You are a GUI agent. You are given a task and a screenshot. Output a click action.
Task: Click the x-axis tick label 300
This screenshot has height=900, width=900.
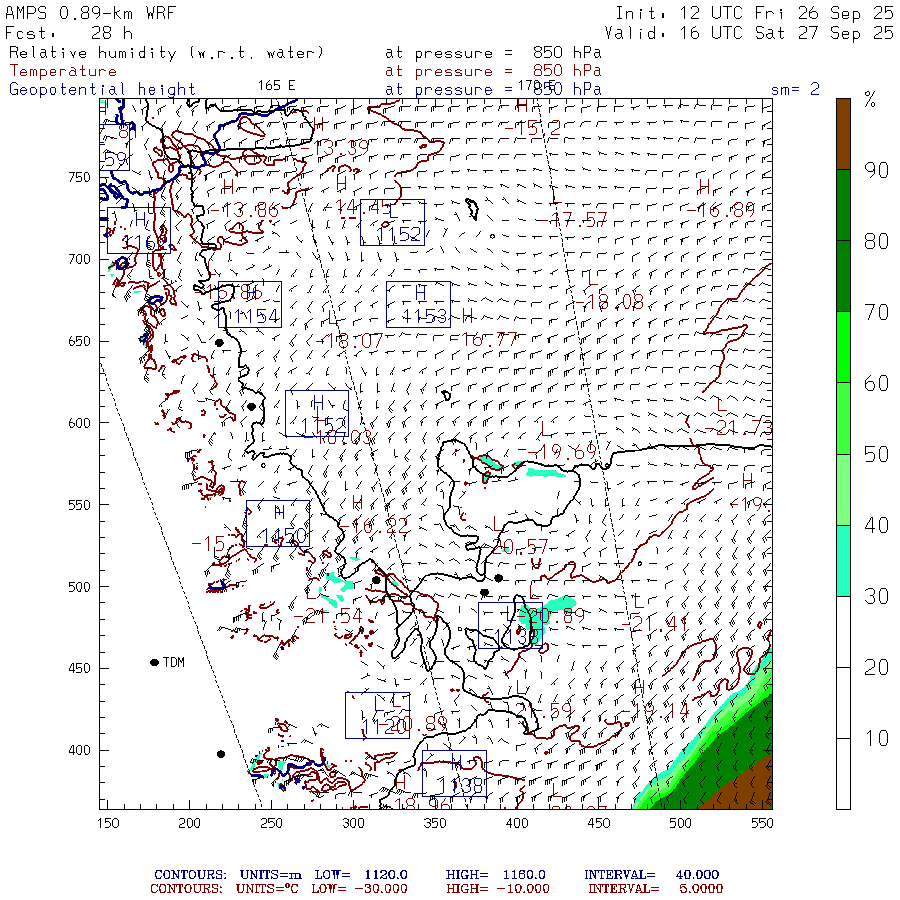[354, 824]
